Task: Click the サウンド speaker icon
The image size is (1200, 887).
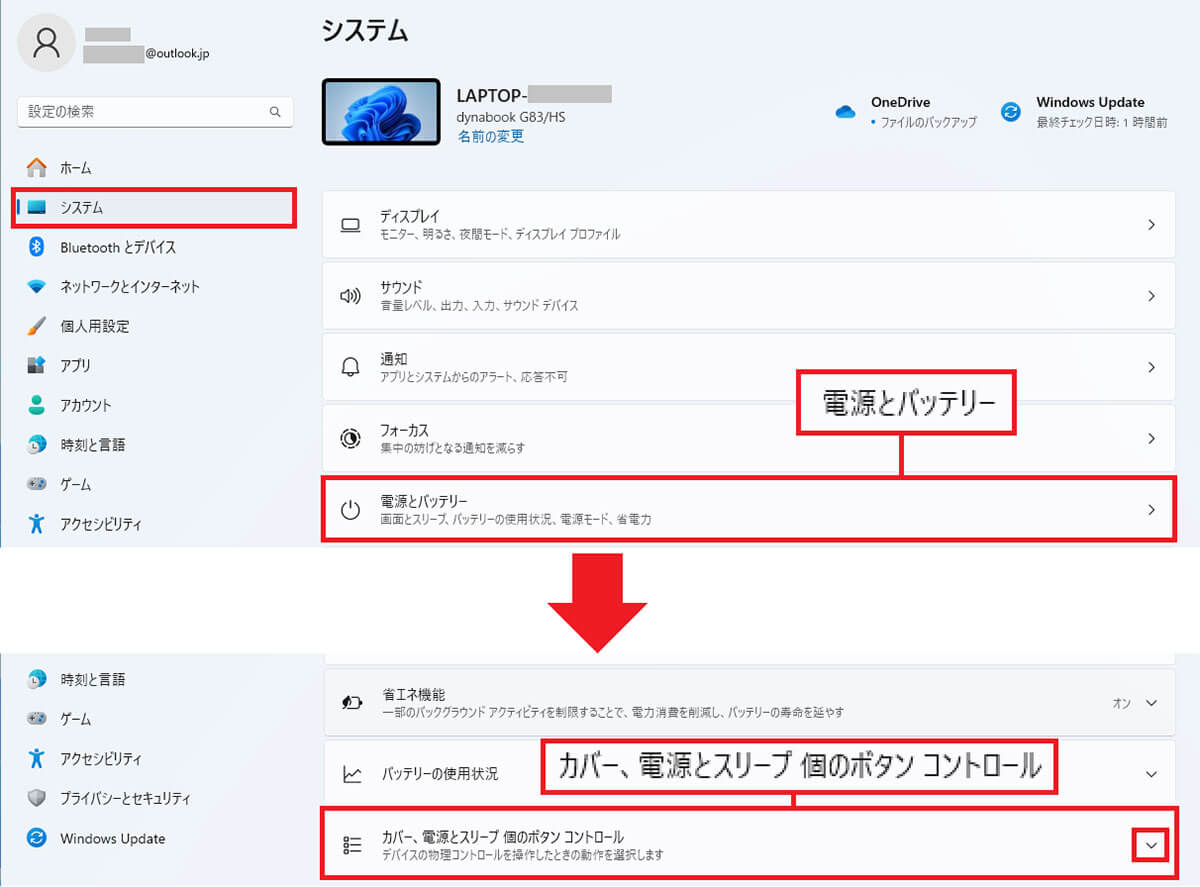Action: (x=350, y=296)
